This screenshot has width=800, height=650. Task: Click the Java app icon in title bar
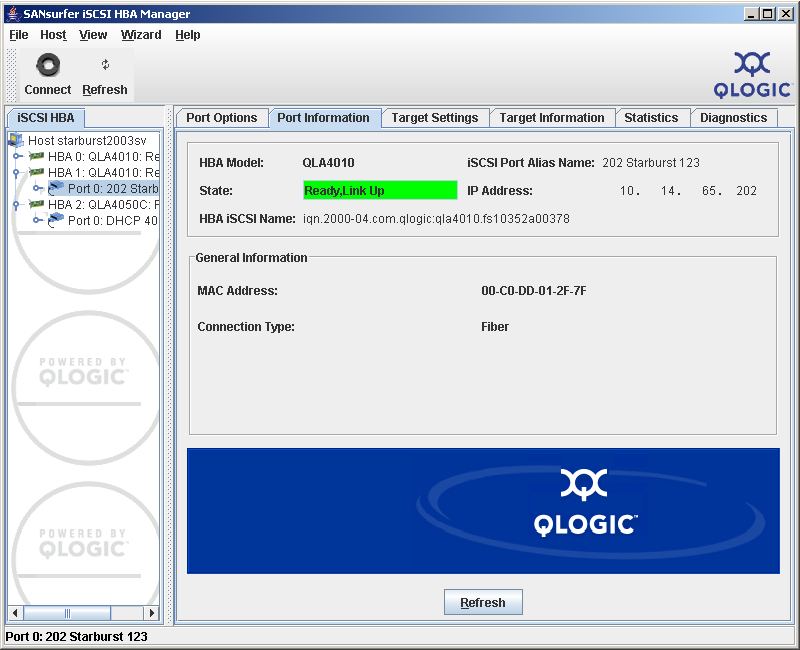13,13
